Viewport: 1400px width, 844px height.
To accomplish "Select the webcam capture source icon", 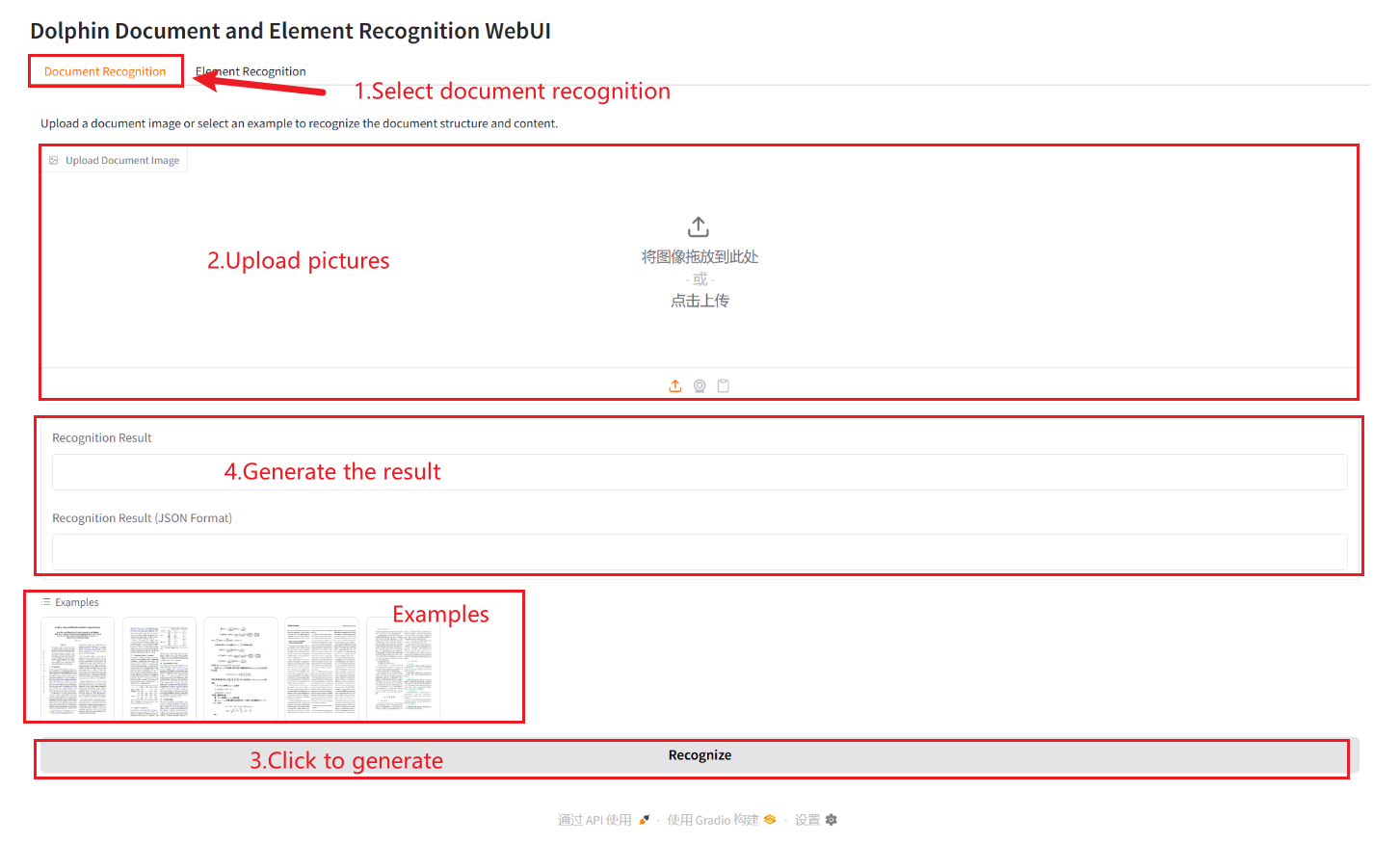I will 700,386.
